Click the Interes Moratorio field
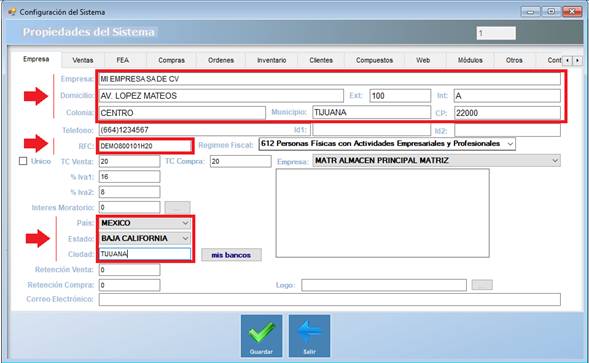The height and width of the screenshot is (363, 589). 129,207
